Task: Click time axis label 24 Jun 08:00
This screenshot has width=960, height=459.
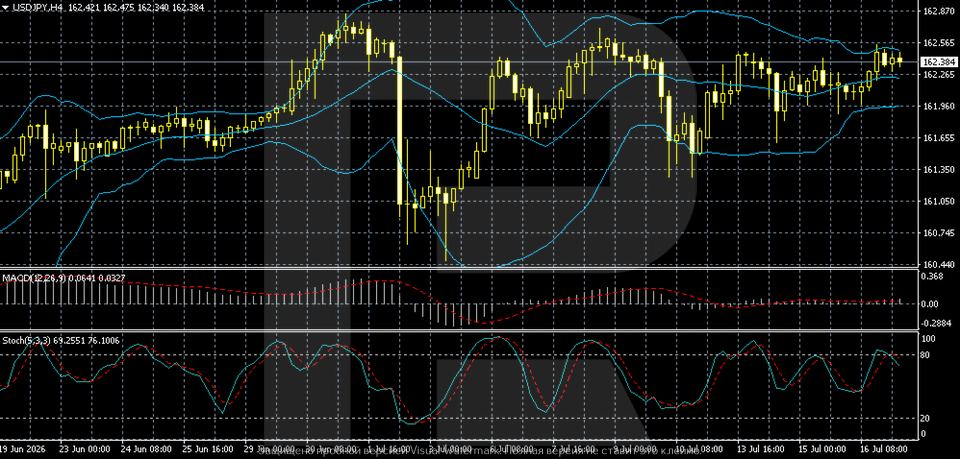Action: pos(146,449)
